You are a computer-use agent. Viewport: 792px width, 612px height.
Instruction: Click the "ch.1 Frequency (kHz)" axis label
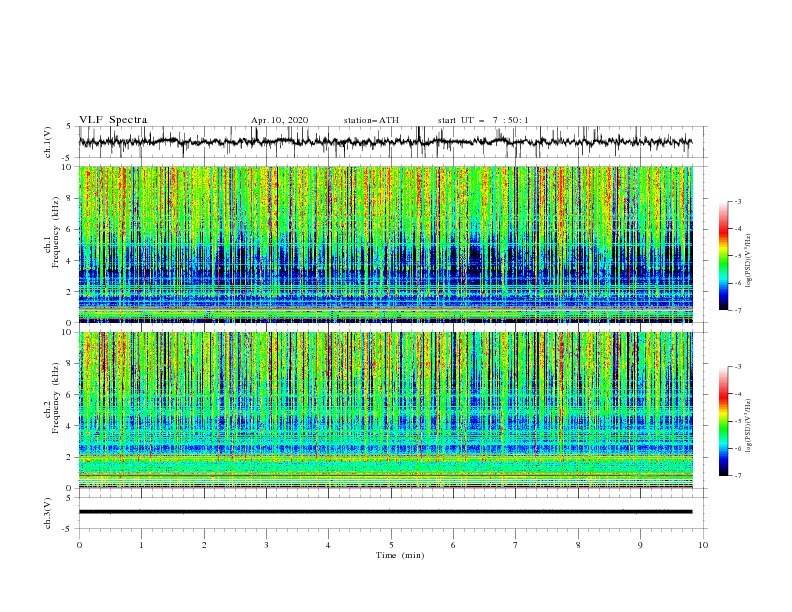click(x=51, y=233)
